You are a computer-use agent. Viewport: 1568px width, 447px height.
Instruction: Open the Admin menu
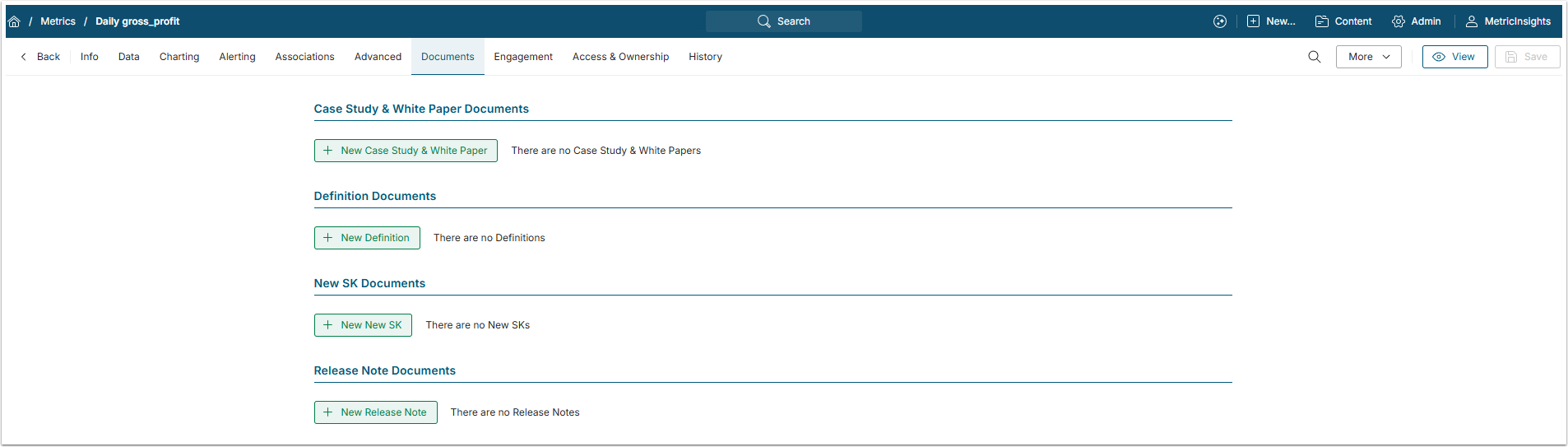[x=1417, y=21]
